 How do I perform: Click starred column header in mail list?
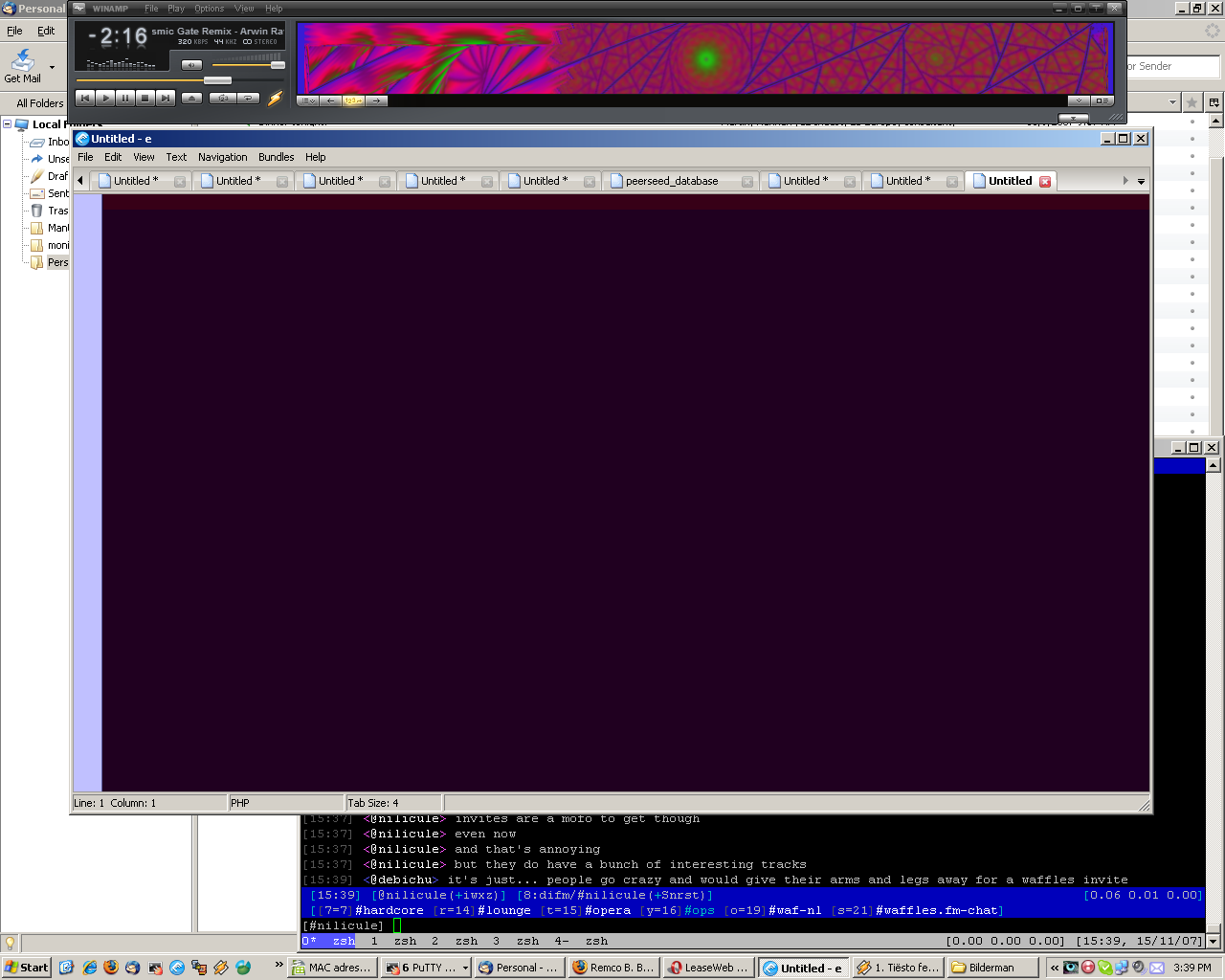point(1192,102)
